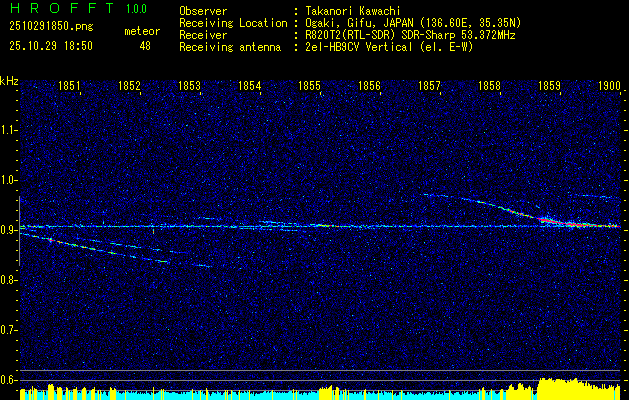Click the 1852 time axis marker
This screenshot has height=400, width=629.
click(x=130, y=86)
